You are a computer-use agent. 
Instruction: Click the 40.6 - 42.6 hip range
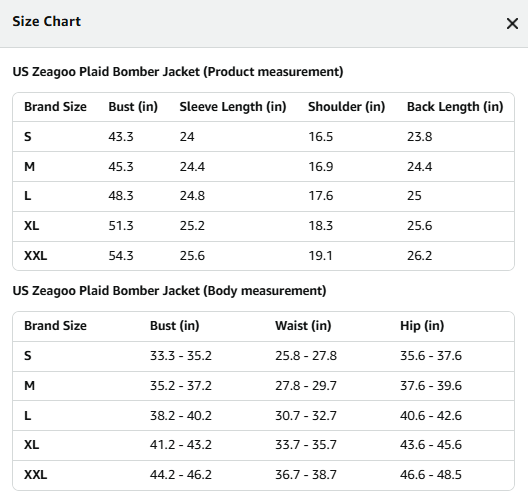(x=431, y=416)
